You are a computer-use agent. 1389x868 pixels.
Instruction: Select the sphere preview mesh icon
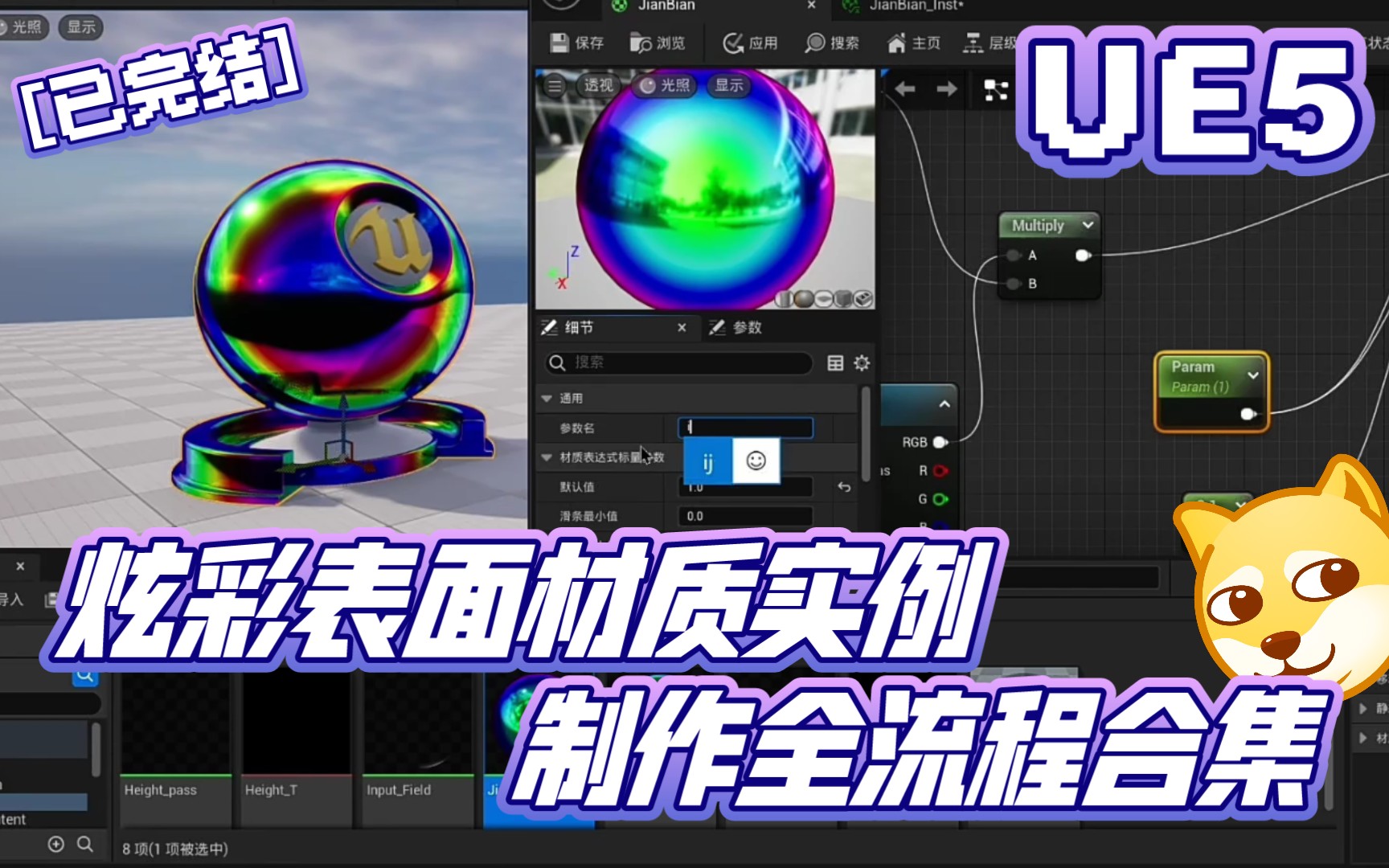click(805, 299)
